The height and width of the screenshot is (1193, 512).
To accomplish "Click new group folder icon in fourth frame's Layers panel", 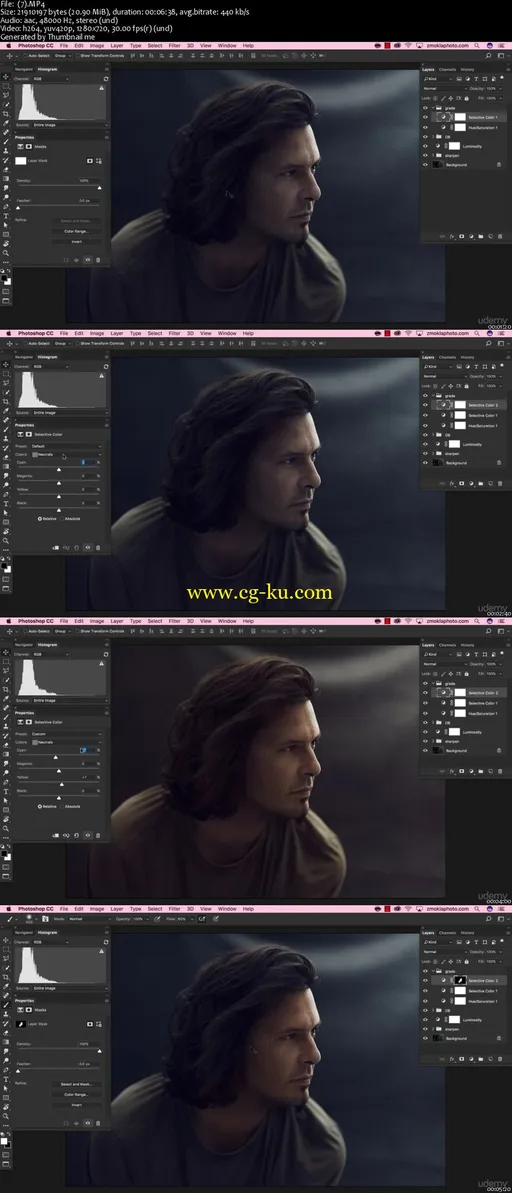I will [x=481, y=1059].
